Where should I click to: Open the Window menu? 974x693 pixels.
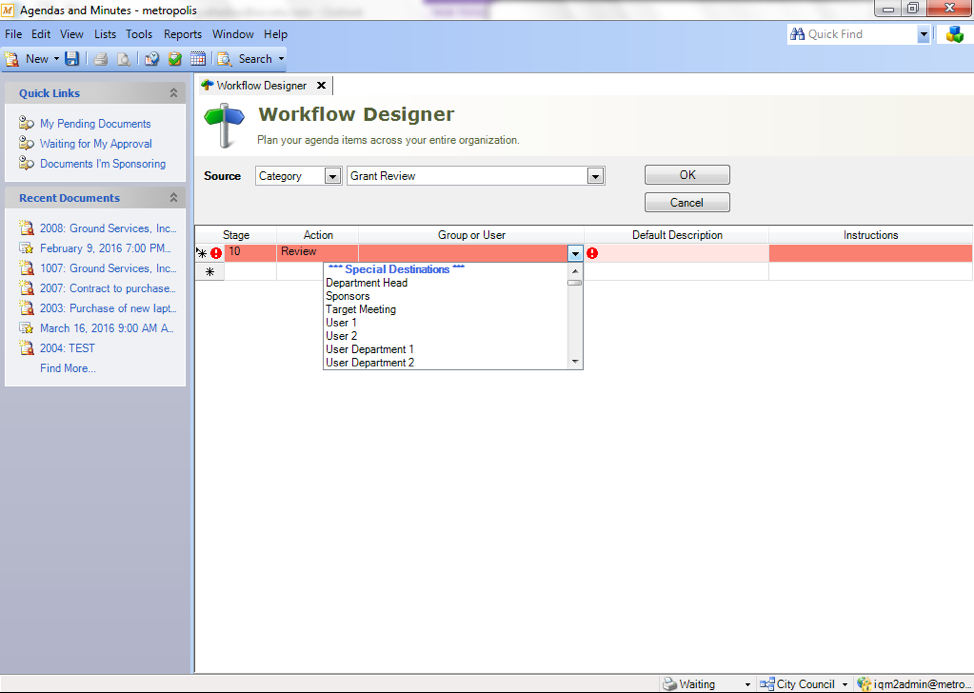(233, 34)
